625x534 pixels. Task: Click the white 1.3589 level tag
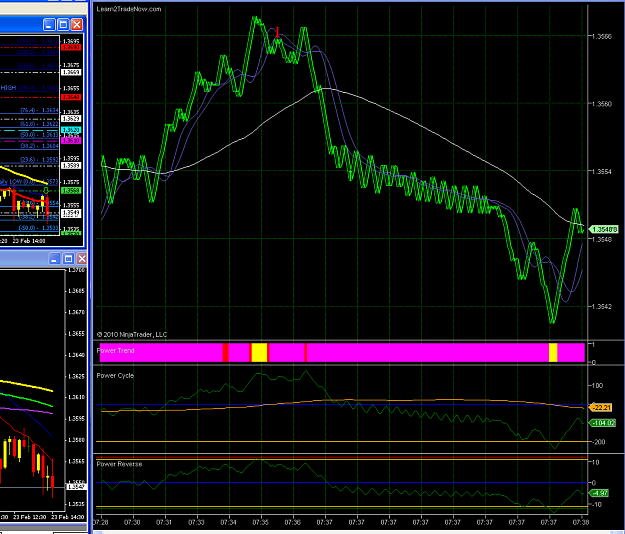(x=71, y=165)
